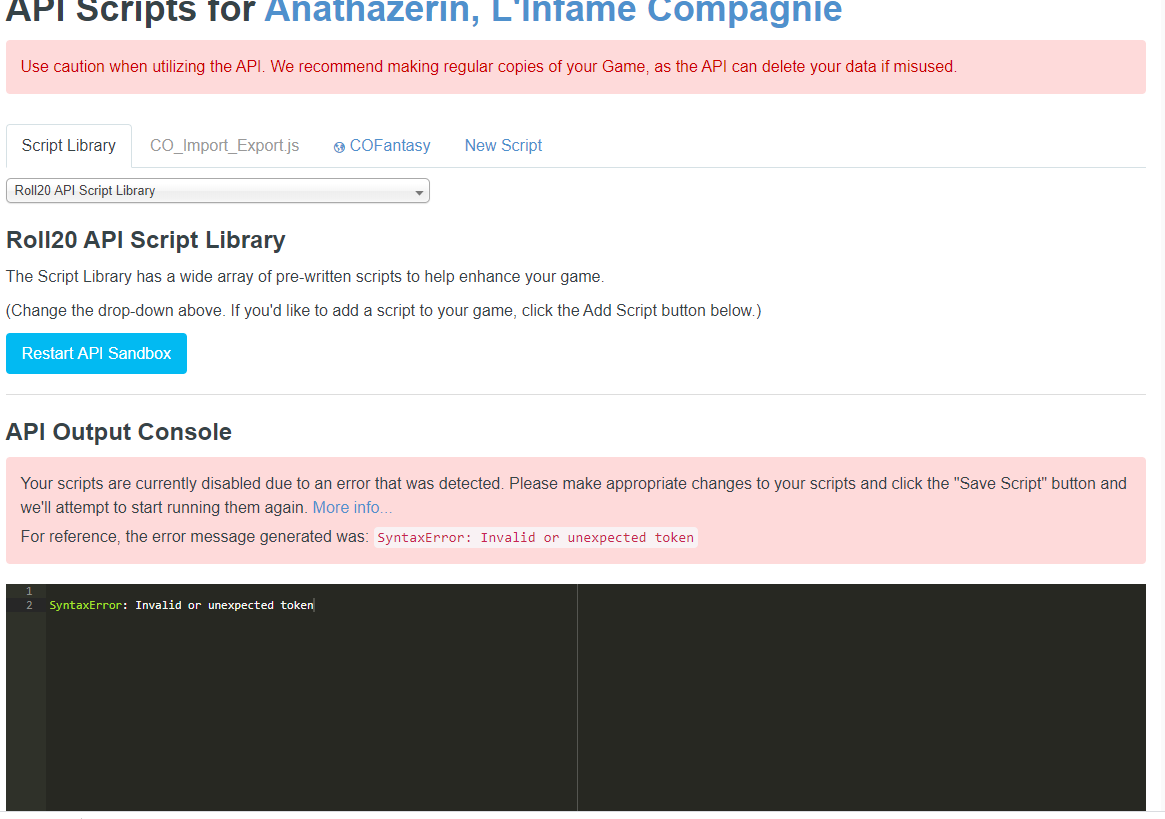Open the COFantasy script tab
The image size is (1165, 819).
coord(389,146)
